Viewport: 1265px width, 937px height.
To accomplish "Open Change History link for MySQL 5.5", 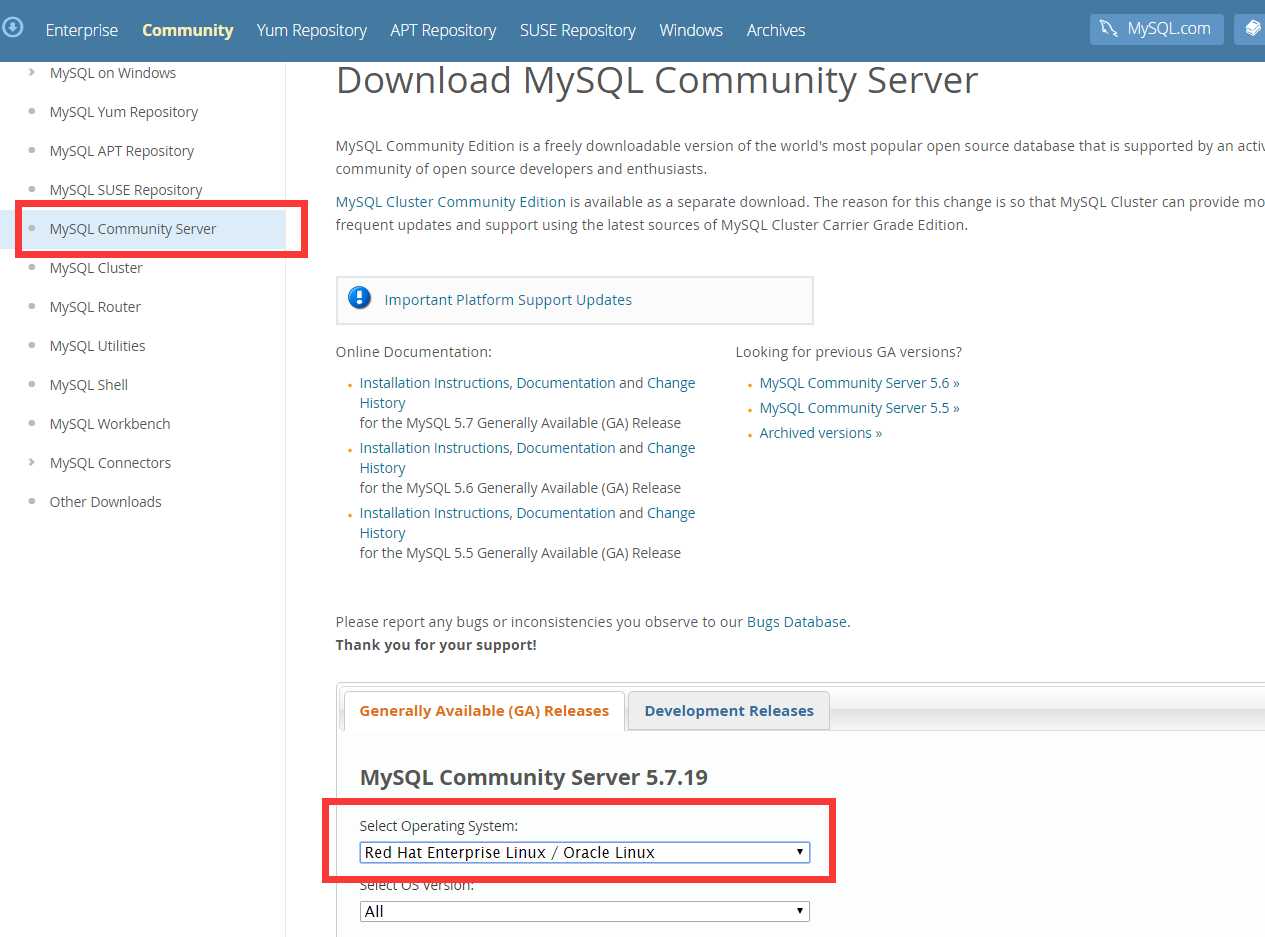I will [671, 513].
